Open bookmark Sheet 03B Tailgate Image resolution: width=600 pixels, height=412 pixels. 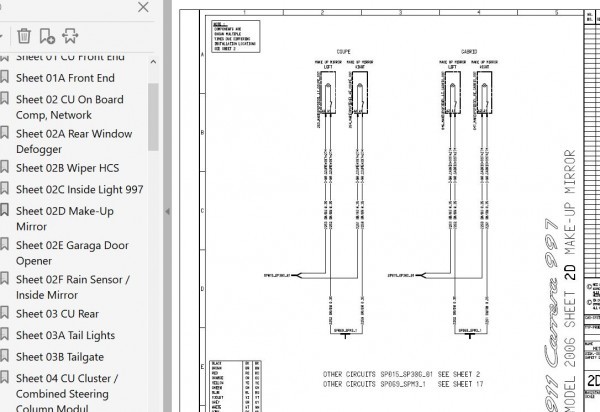60,357
